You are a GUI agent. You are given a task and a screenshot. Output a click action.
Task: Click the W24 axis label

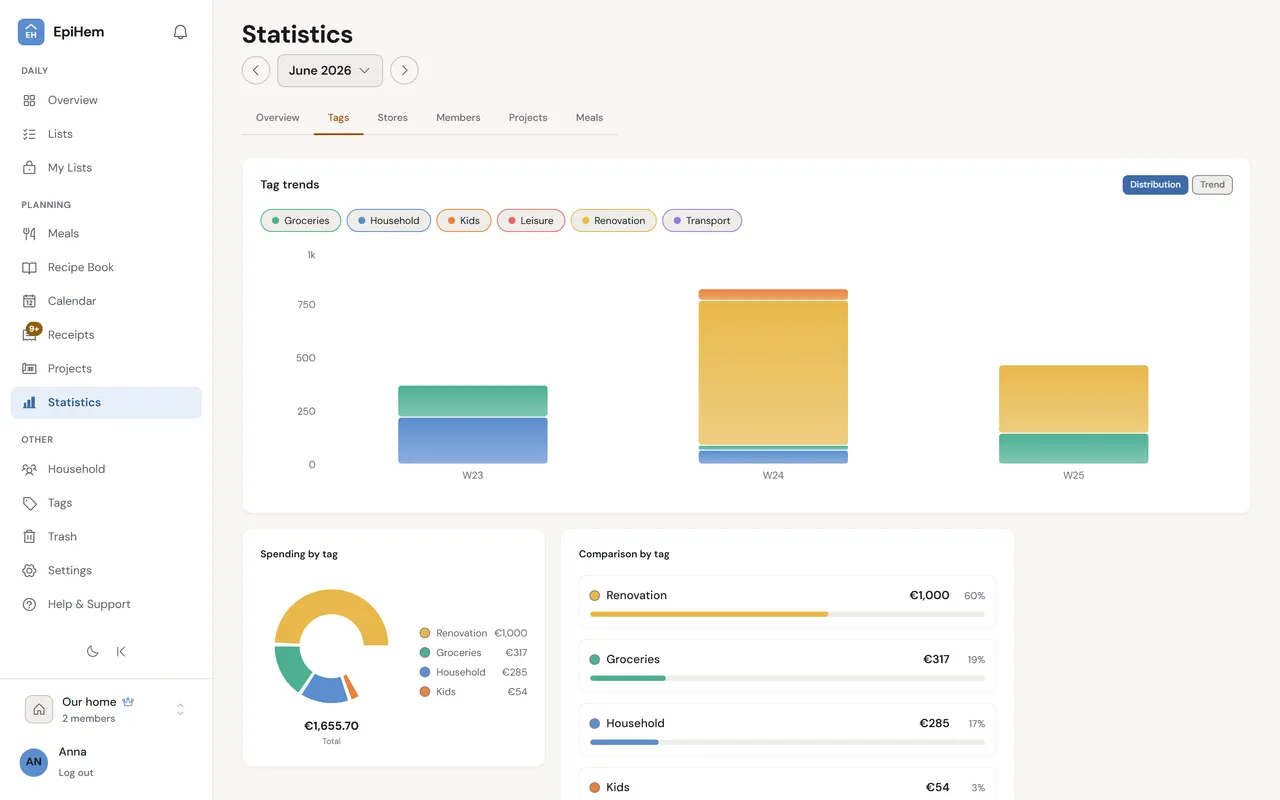(773, 475)
